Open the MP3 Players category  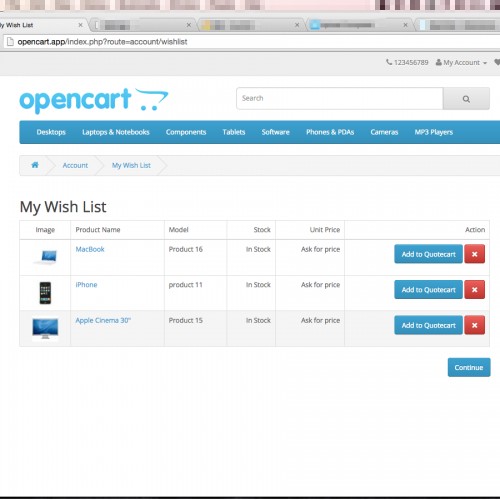coord(434,132)
